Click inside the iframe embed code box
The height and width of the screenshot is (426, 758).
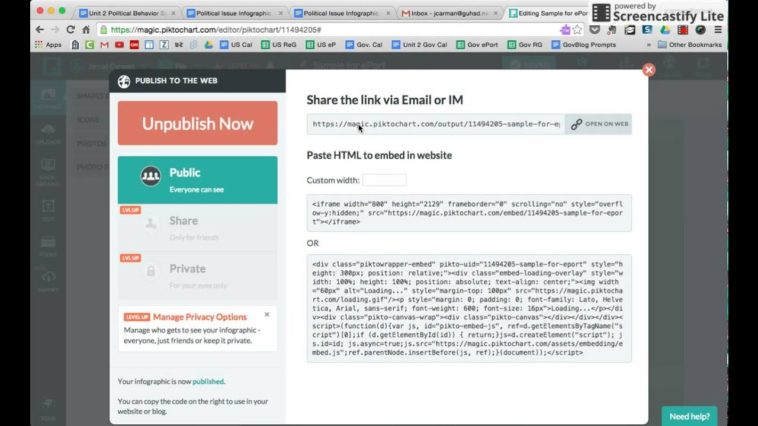(468, 213)
